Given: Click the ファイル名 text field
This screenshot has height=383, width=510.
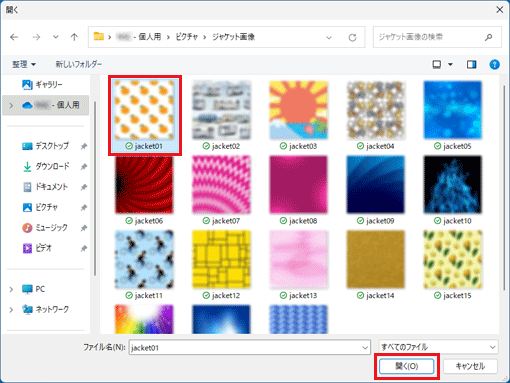Looking at the screenshot, I should click(250, 348).
